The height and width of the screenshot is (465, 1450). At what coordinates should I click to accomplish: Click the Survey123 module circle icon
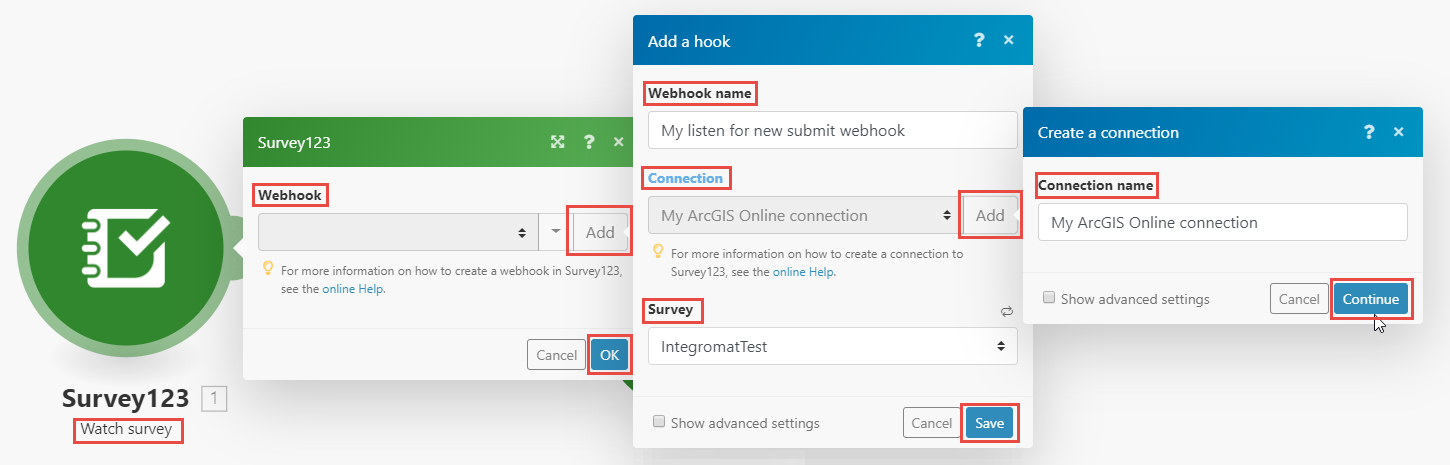[126, 250]
